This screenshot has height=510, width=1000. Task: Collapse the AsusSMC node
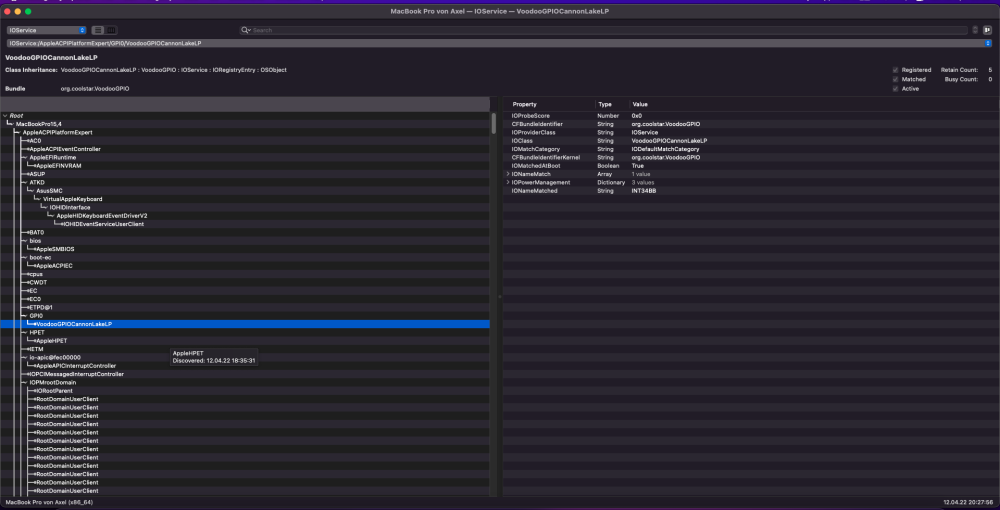[x=31, y=191]
